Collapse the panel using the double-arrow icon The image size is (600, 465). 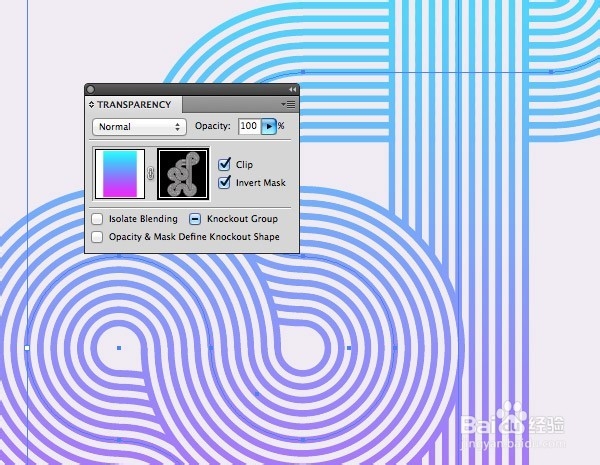(x=292, y=90)
